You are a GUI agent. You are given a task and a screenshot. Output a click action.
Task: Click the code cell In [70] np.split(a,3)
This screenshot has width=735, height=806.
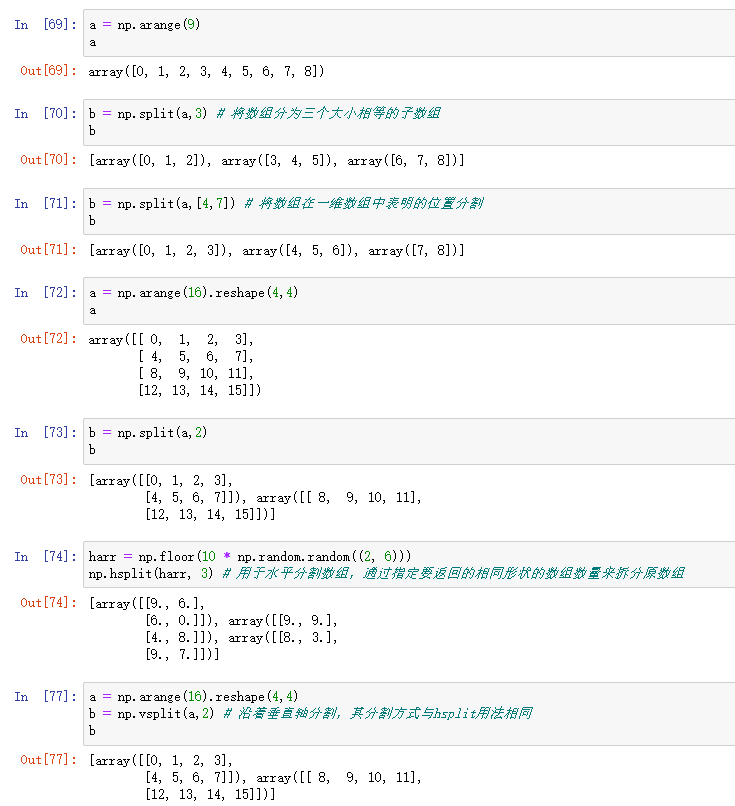pos(409,122)
